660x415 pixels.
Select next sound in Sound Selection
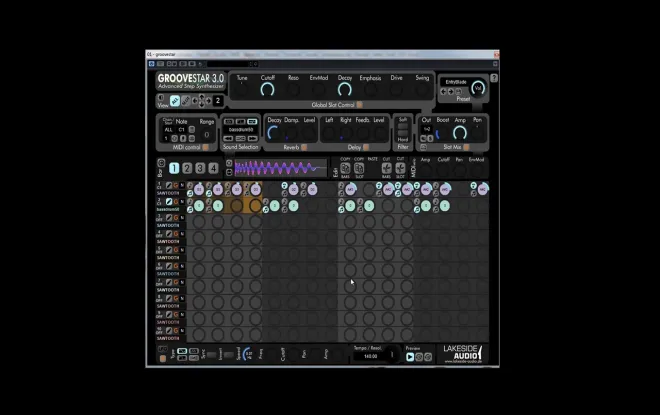tap(253, 138)
